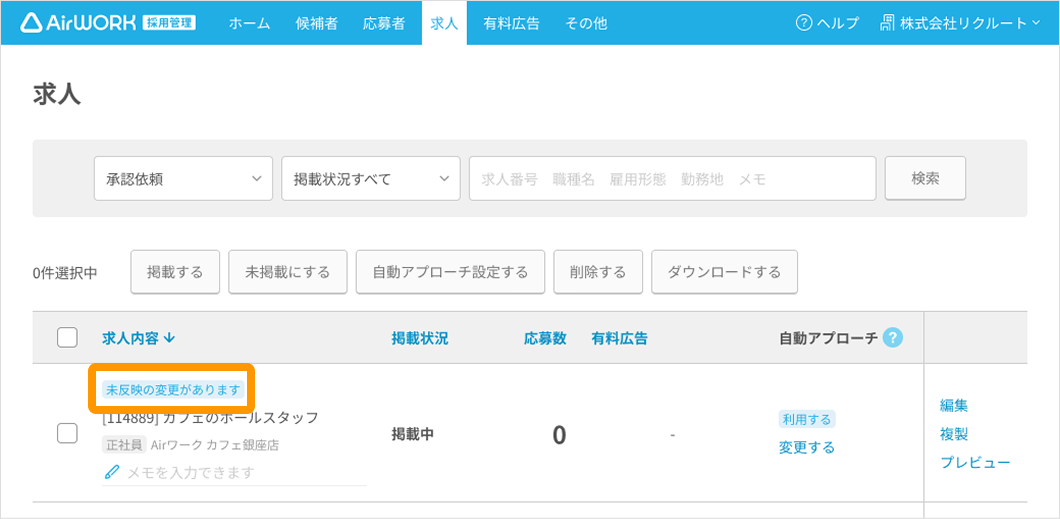Switch to the その他 tab
This screenshot has width=1060, height=519.
point(586,23)
